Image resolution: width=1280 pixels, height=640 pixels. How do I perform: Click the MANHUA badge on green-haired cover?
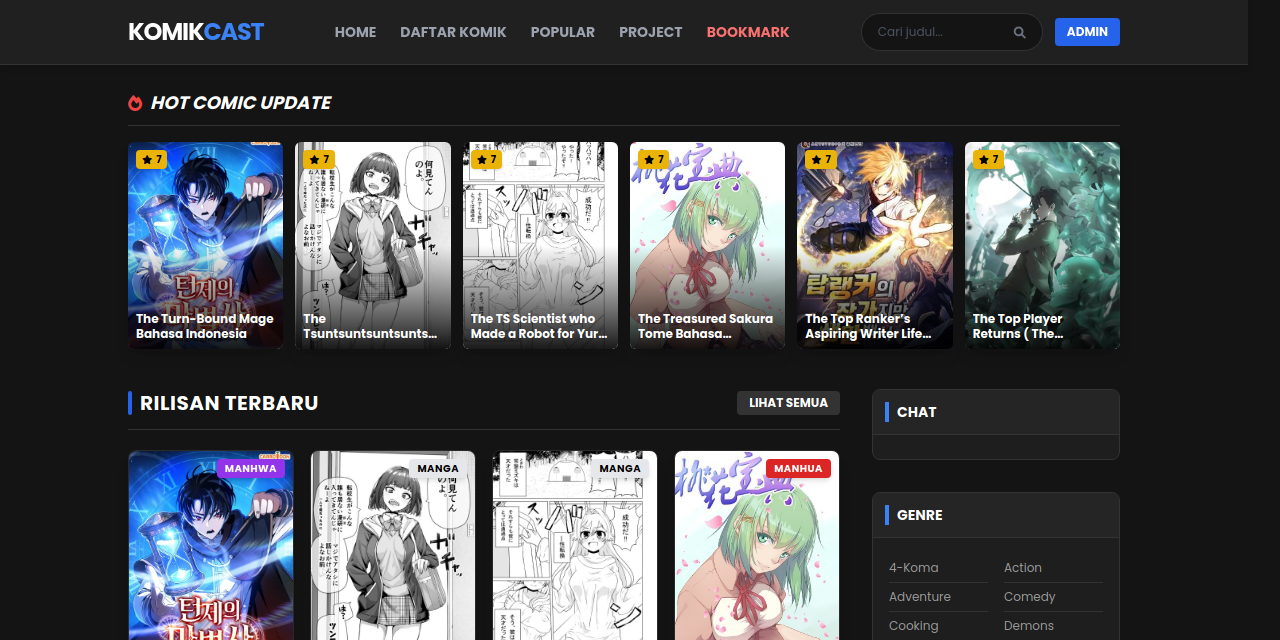(x=798, y=468)
